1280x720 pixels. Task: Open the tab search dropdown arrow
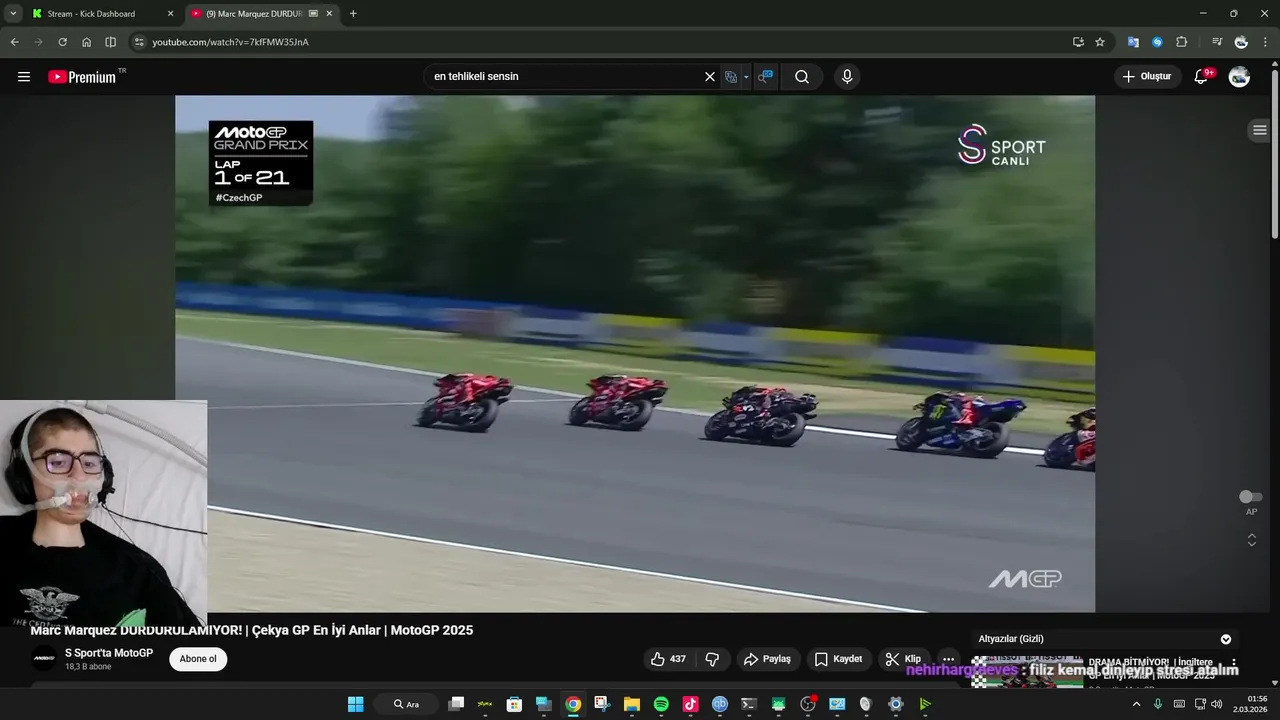tap(13, 14)
